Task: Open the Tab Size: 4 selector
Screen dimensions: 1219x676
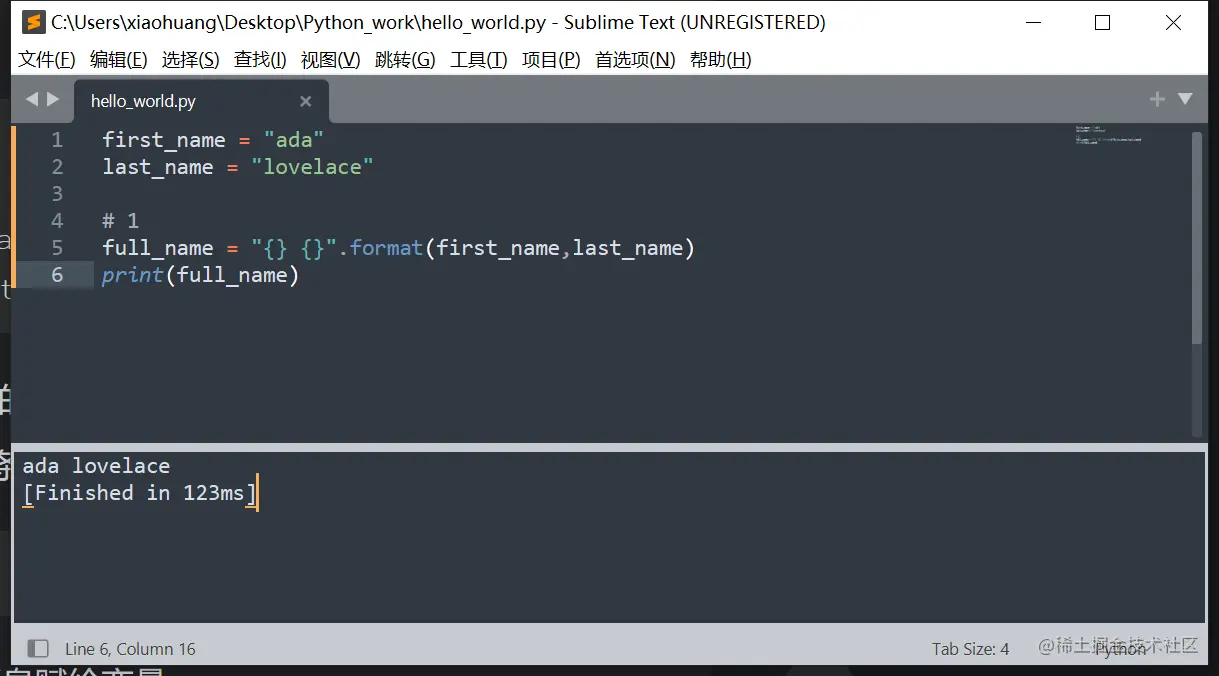Action: pos(970,649)
